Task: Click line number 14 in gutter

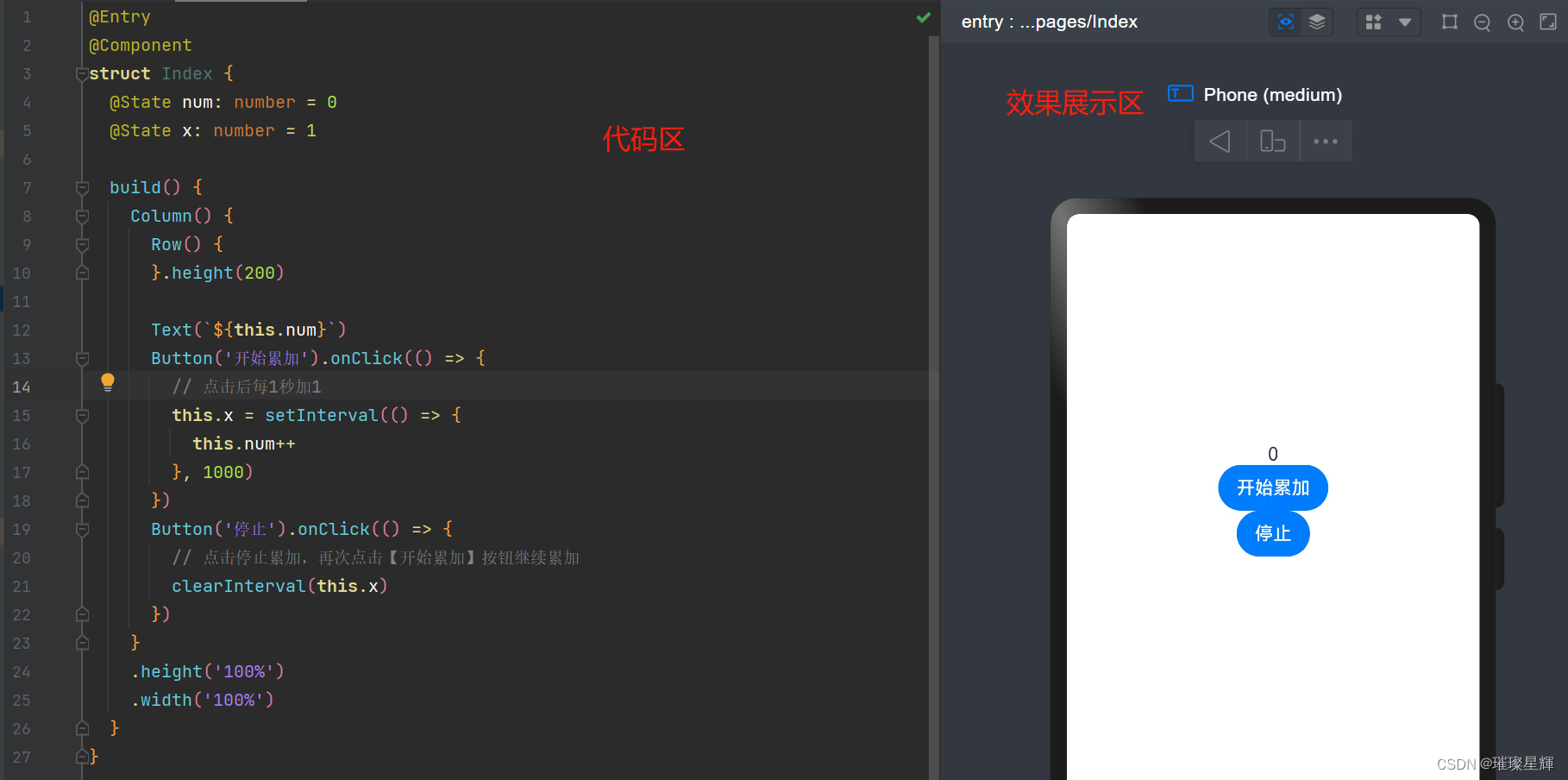Action: (22, 387)
